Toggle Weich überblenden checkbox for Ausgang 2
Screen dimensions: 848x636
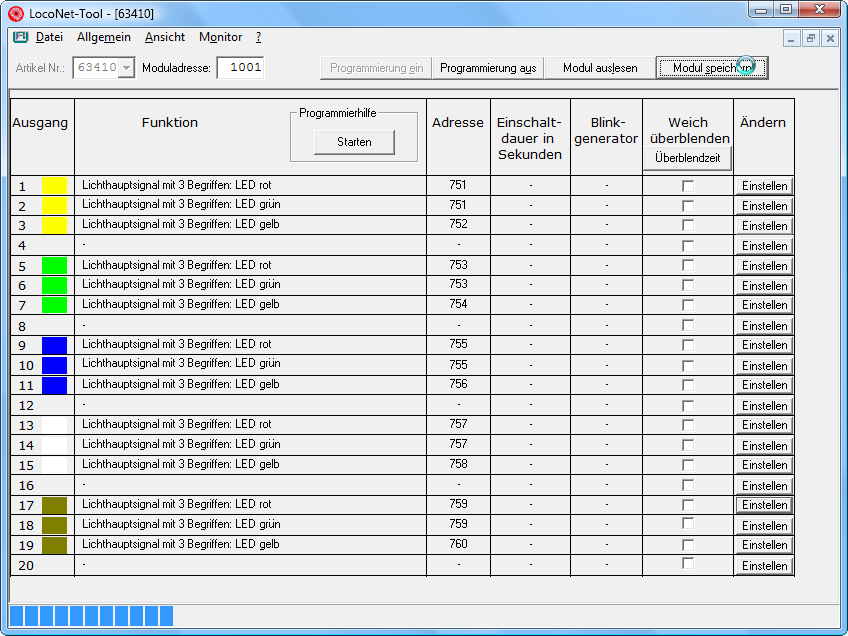688,206
